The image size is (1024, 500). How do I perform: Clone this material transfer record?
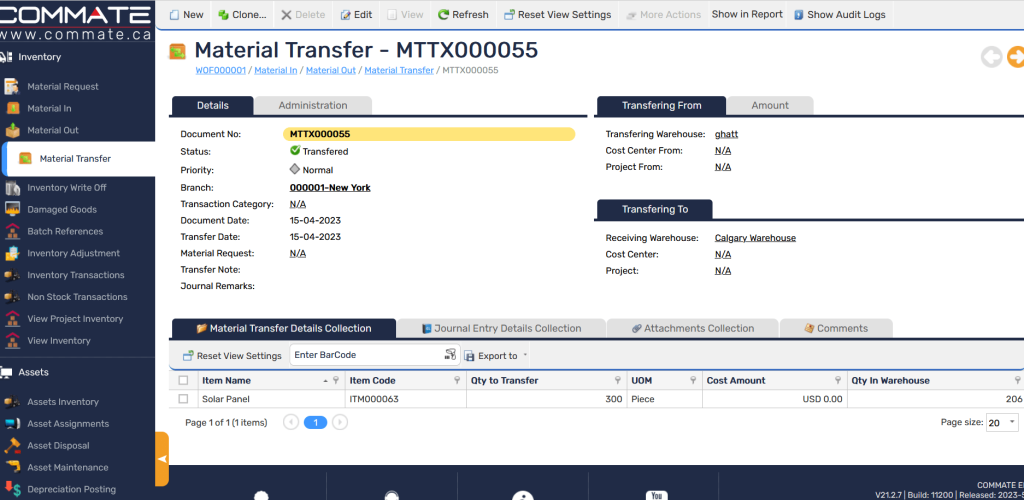click(242, 14)
